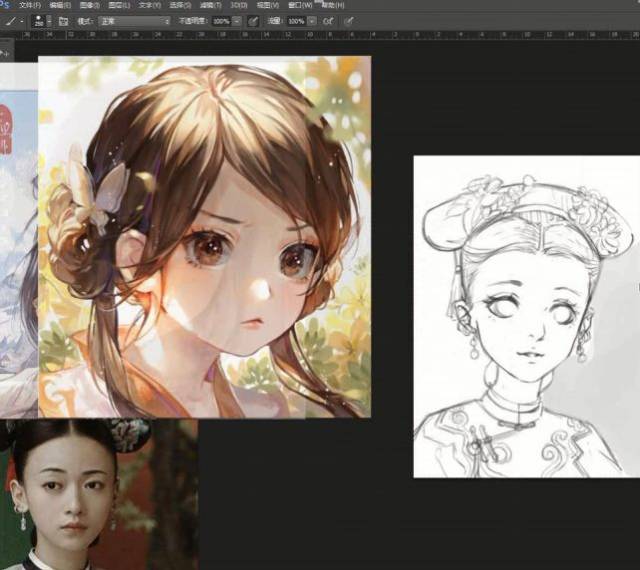
Task: Click the Photoshop Ps logo icon
Action: coord(4,4)
